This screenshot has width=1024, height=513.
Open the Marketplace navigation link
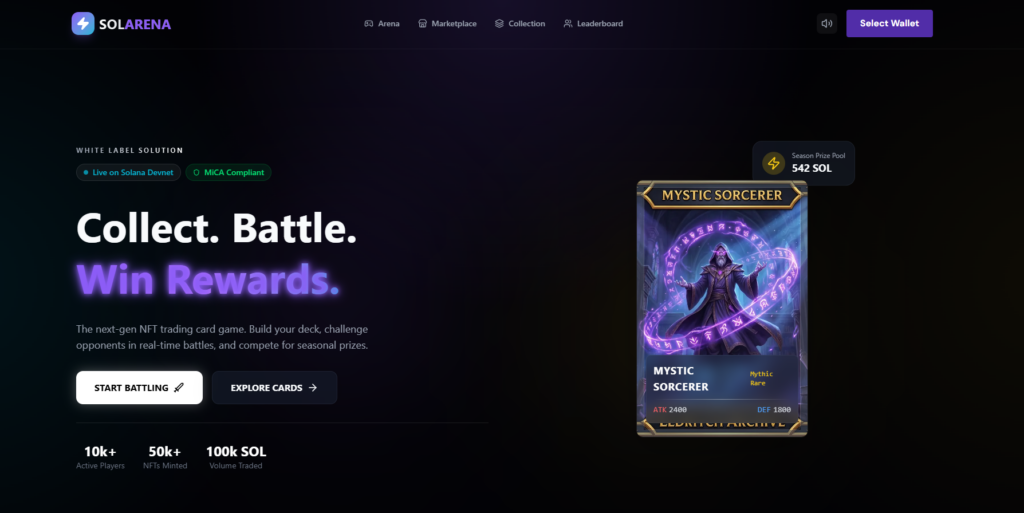pos(447,23)
